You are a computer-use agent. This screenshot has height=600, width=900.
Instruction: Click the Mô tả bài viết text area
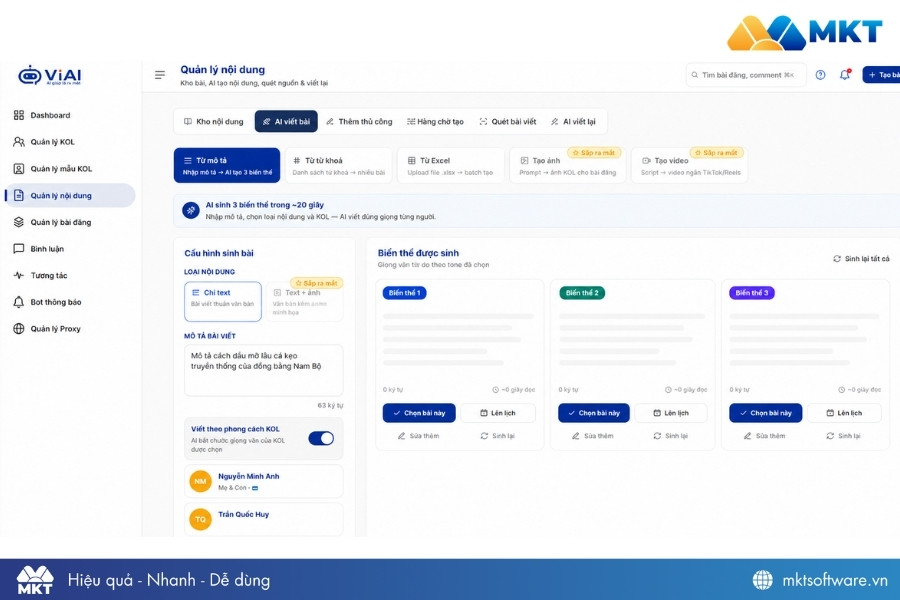263,370
